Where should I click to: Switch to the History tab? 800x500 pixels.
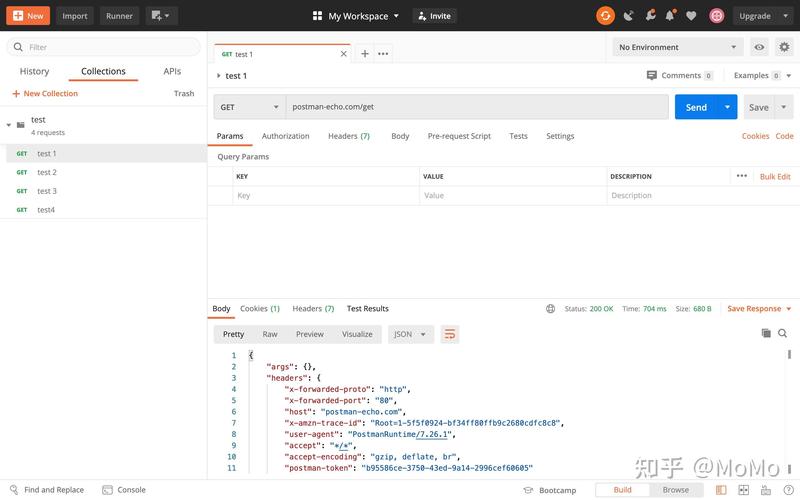tap(34, 71)
